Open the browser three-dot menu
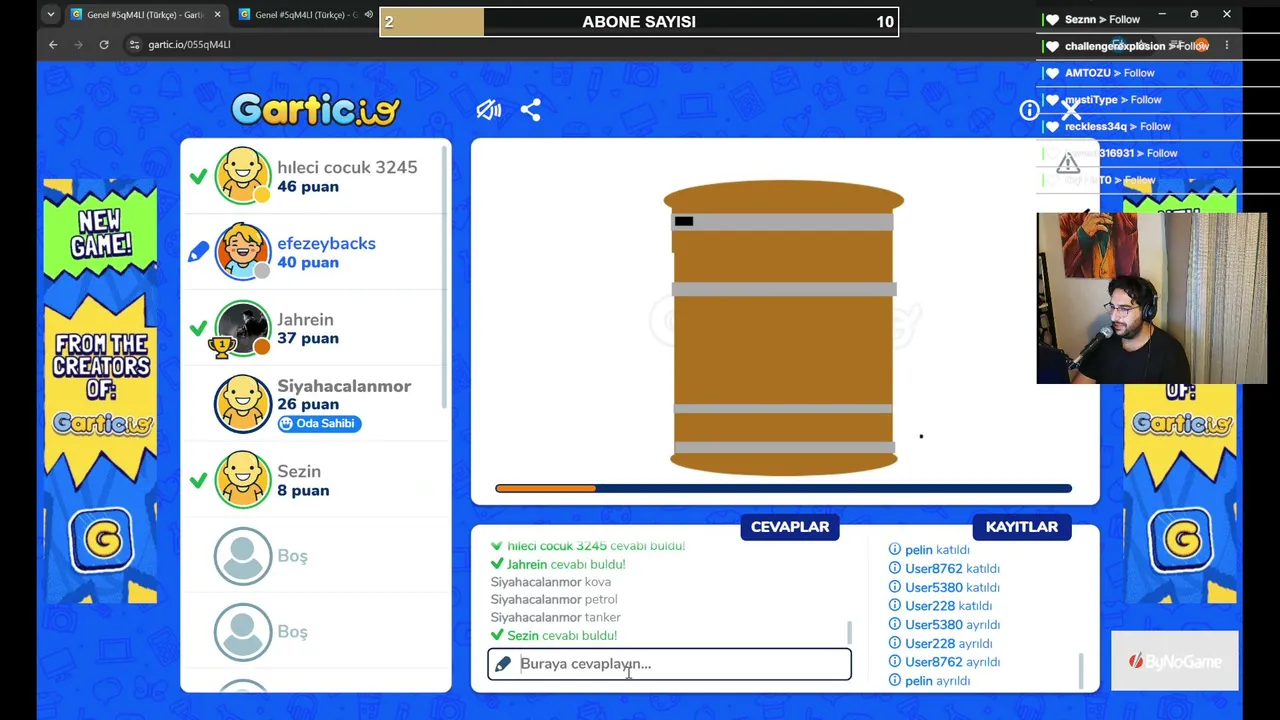The width and height of the screenshot is (1280, 720). [1227, 45]
